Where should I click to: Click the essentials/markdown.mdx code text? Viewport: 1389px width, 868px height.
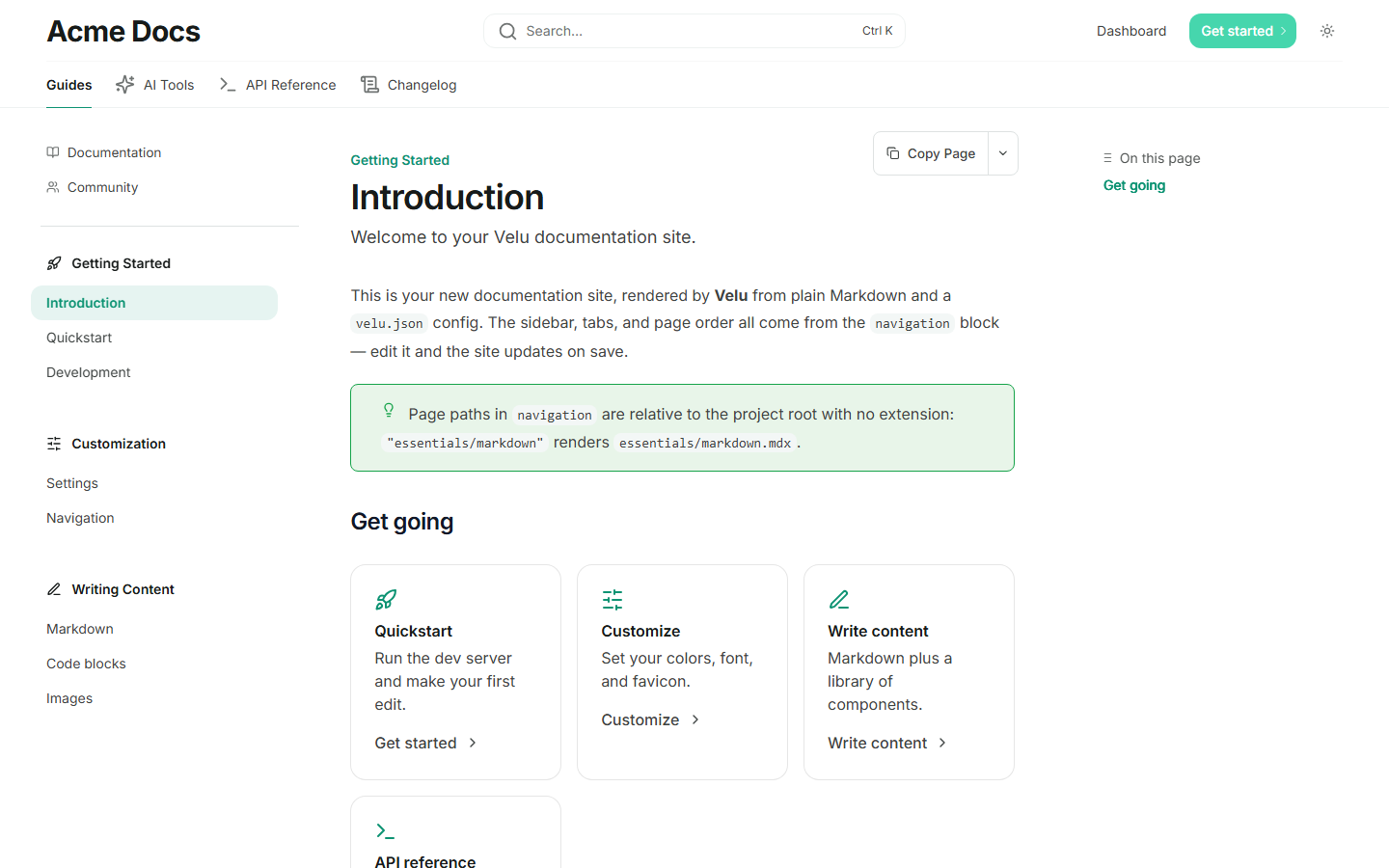(x=705, y=443)
